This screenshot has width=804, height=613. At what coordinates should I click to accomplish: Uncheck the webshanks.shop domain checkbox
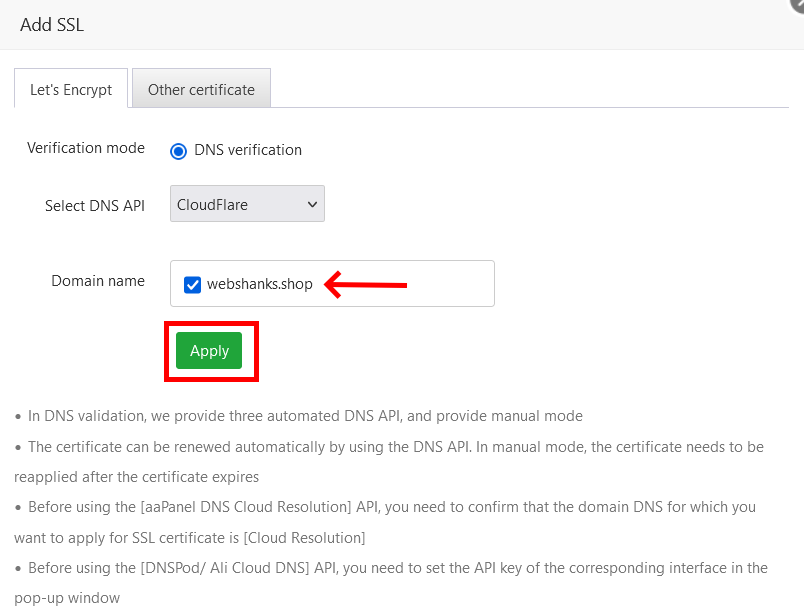(192, 284)
